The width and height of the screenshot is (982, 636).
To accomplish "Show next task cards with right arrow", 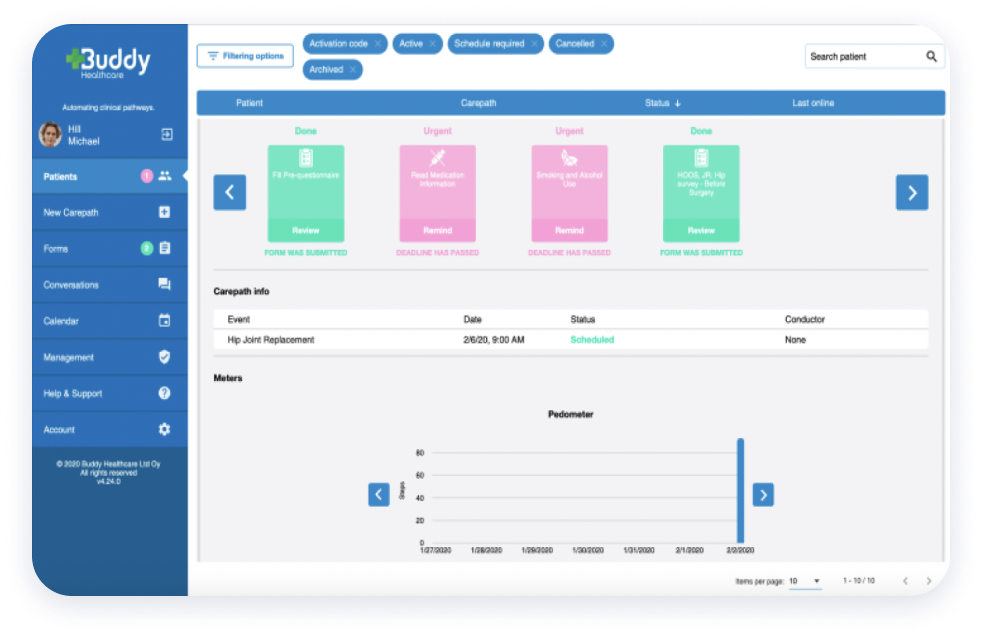I will [x=911, y=192].
